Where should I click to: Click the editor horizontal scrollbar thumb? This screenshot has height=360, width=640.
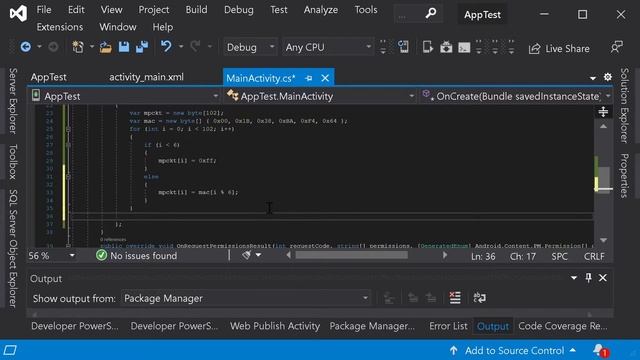pyautogui.click(x=351, y=256)
